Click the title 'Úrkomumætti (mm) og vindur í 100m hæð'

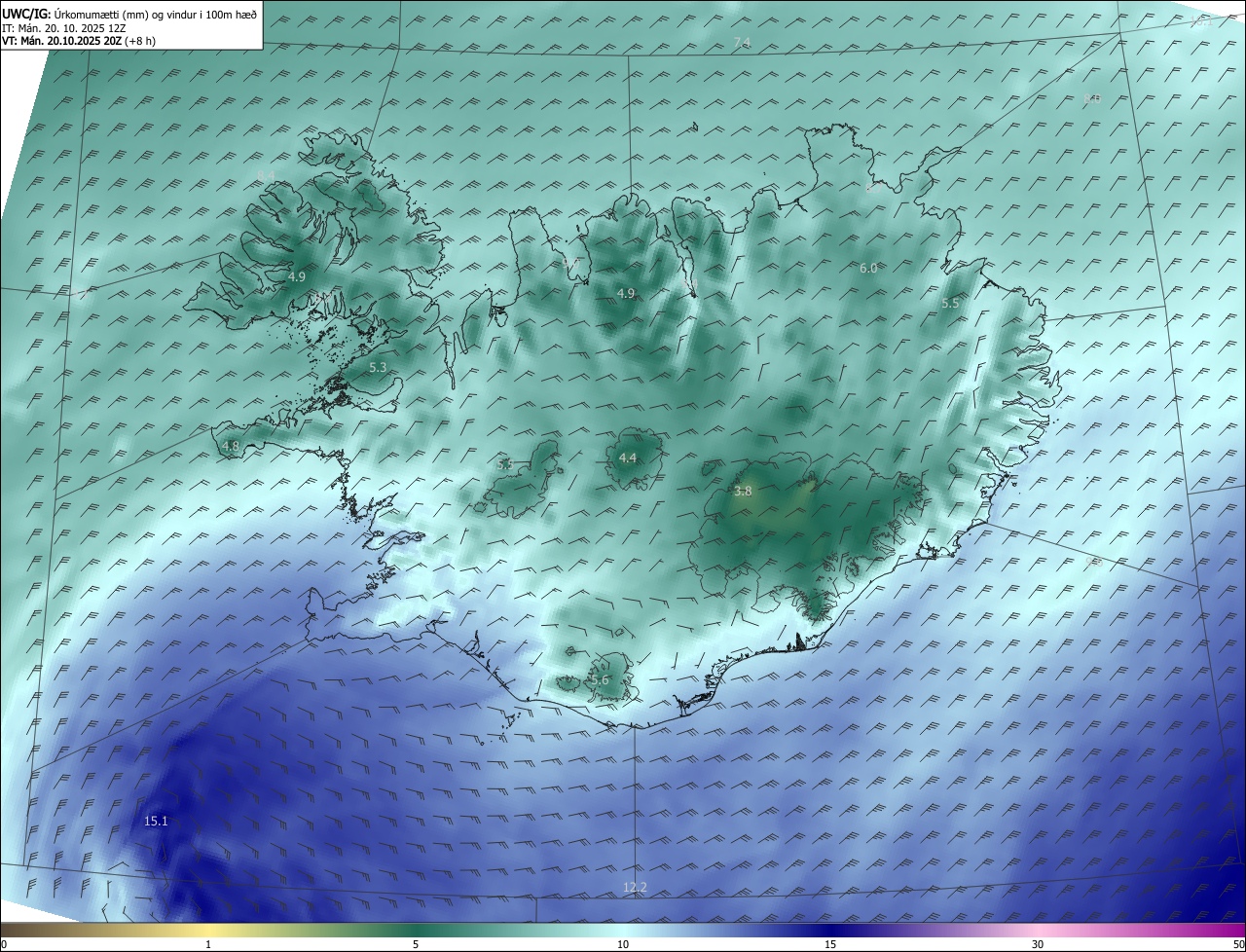pyautogui.click(x=156, y=14)
